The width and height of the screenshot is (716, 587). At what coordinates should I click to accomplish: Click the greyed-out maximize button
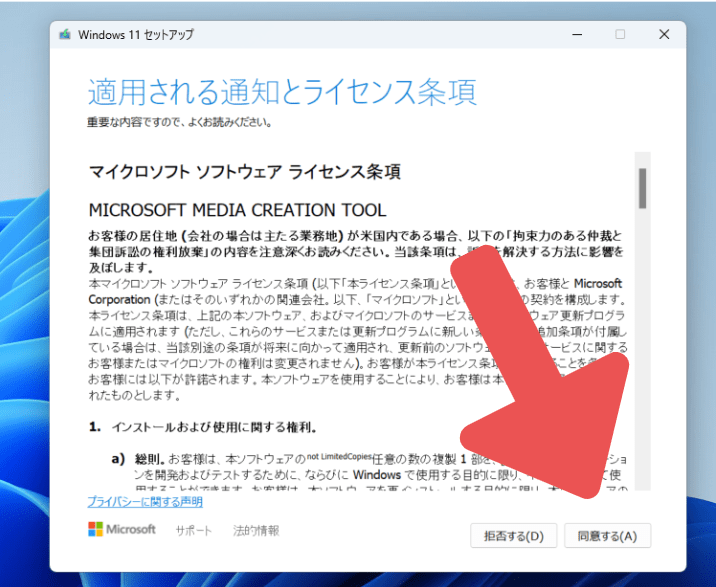[620, 34]
